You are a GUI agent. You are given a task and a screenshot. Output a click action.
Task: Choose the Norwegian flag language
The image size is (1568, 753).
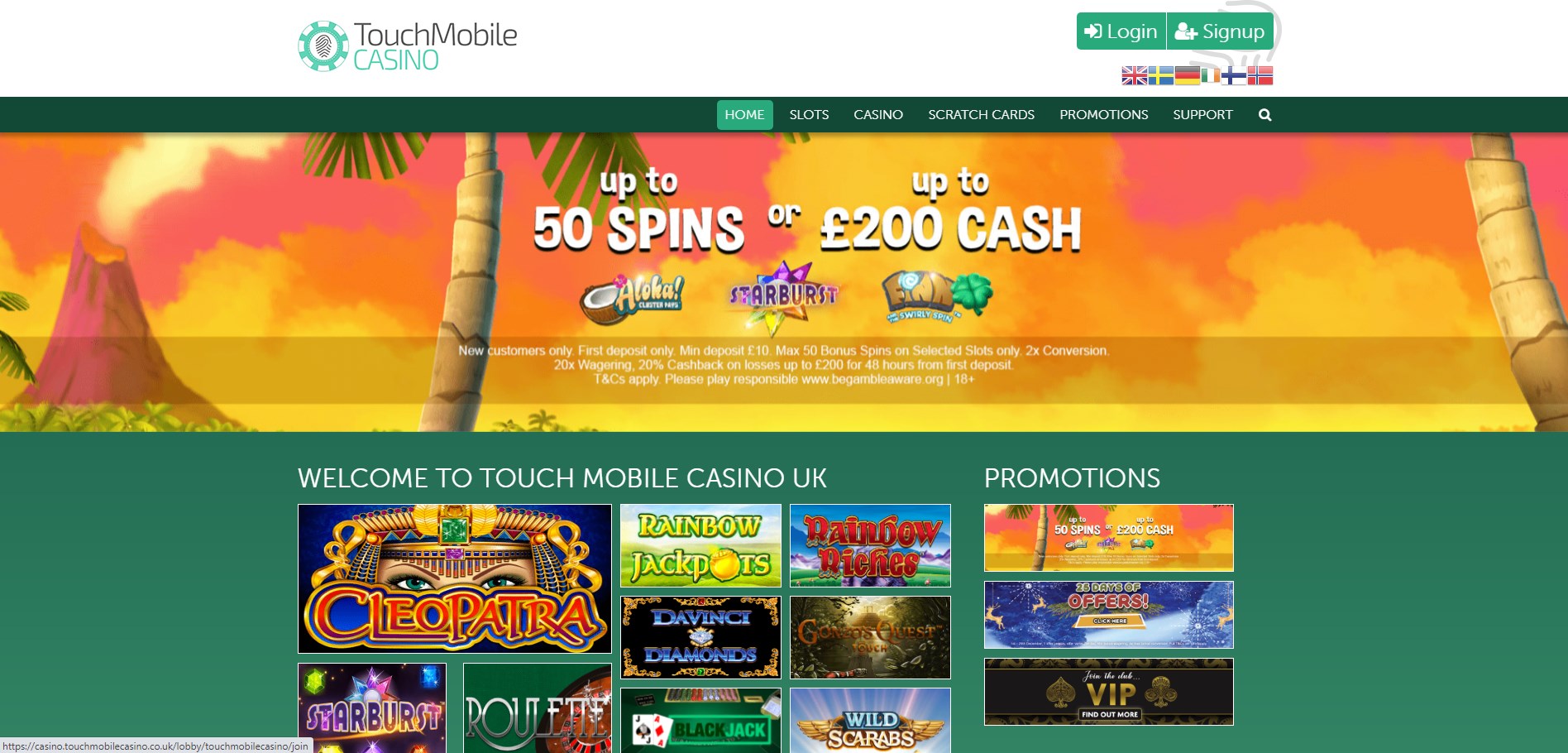[x=1260, y=76]
